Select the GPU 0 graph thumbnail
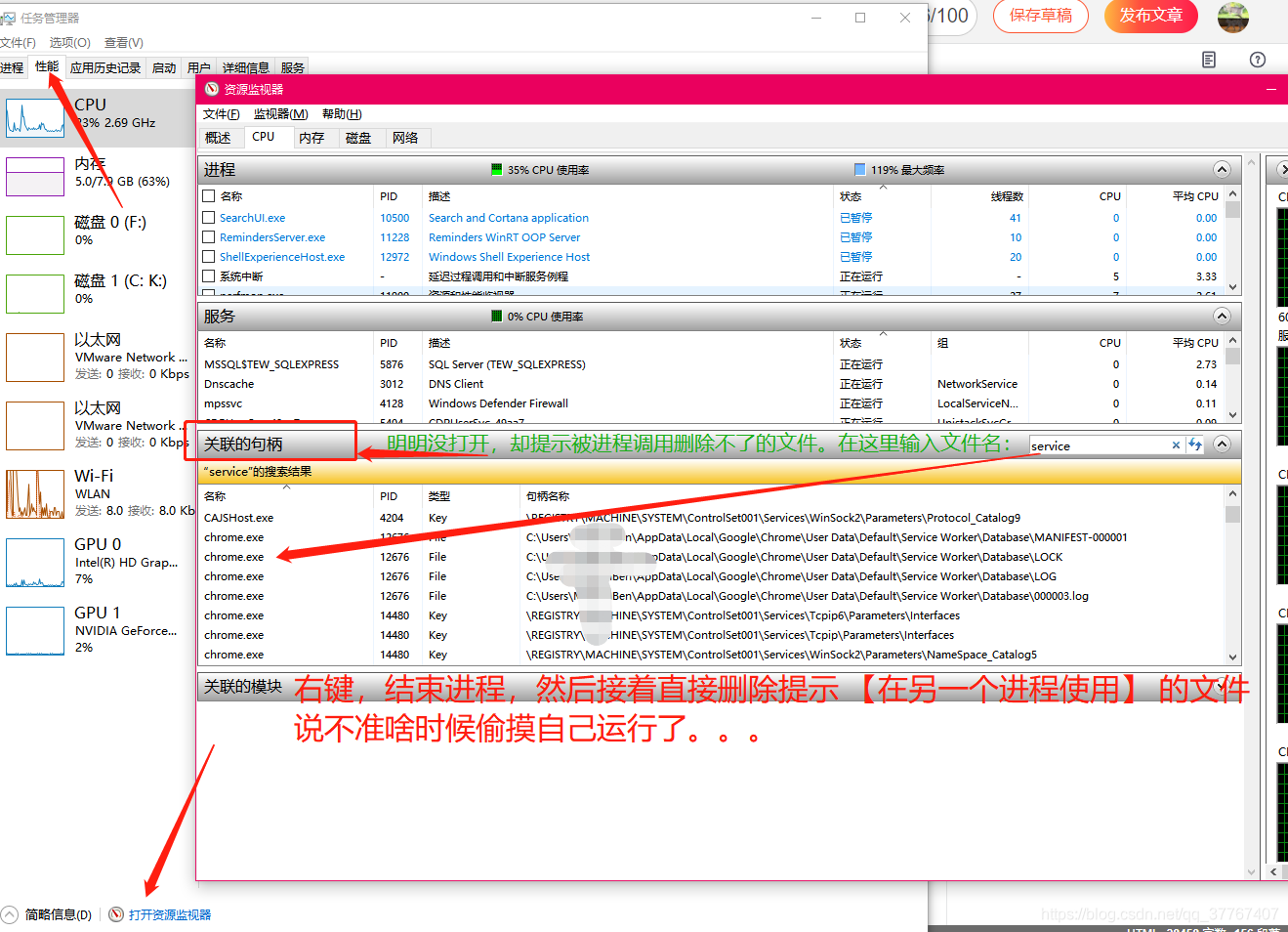1288x932 pixels. point(35,563)
